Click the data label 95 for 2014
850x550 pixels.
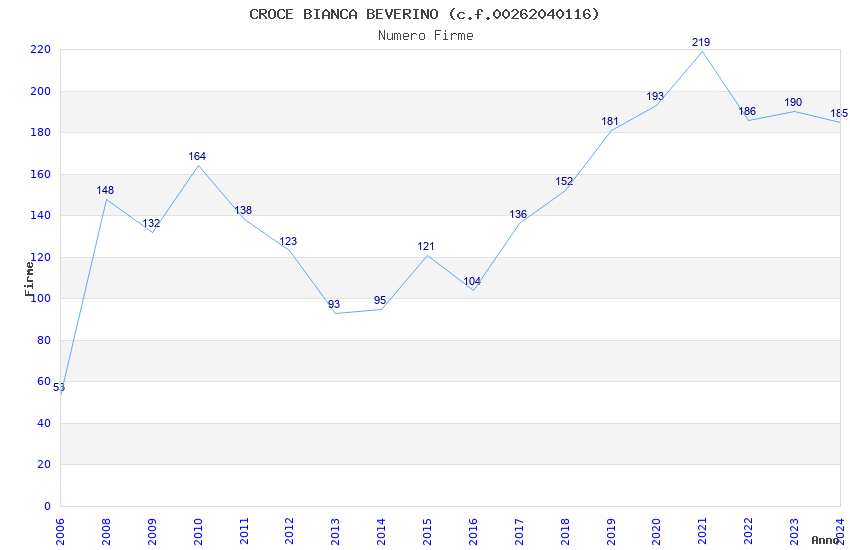click(380, 300)
